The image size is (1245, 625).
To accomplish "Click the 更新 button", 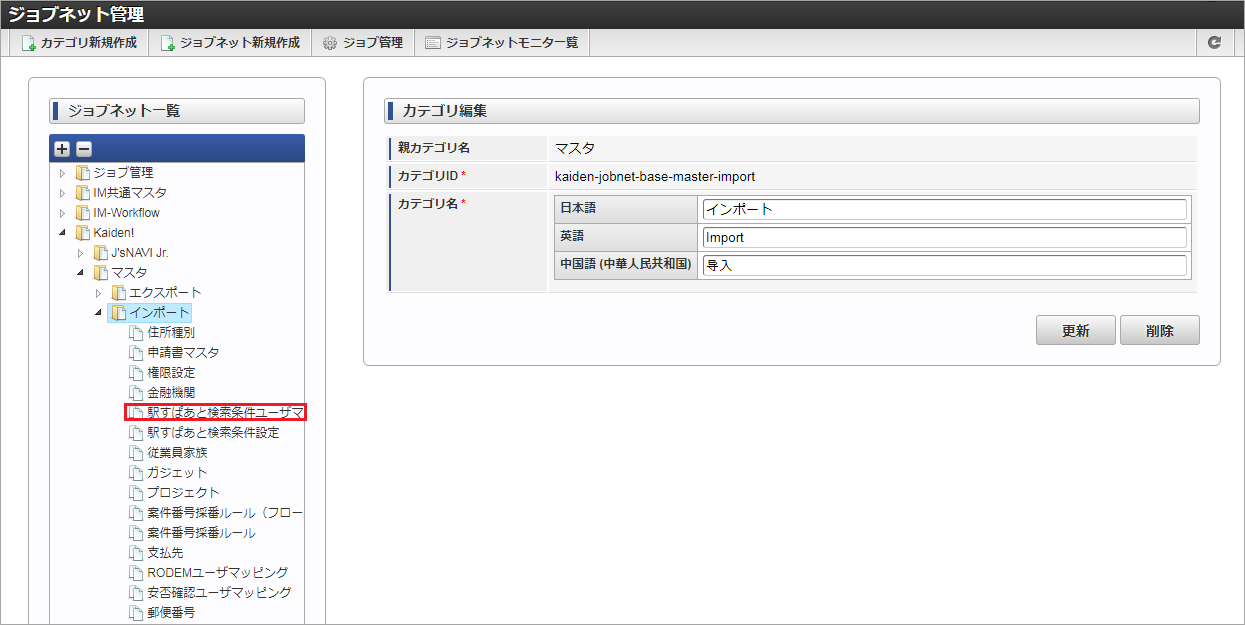I will (x=1076, y=331).
